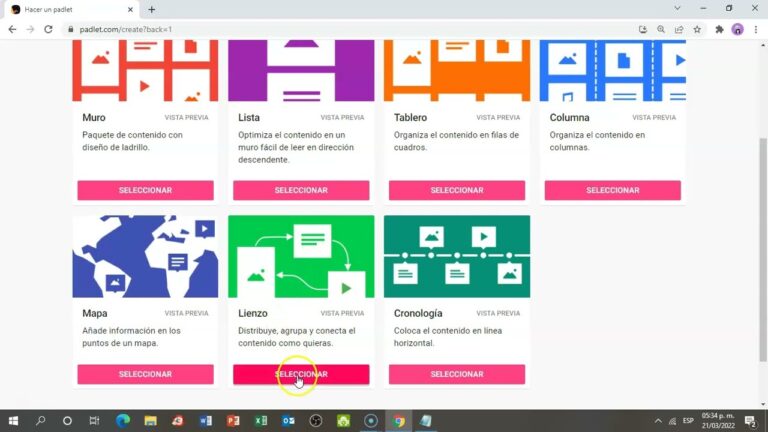768x432 pixels.
Task: Go forward in browser history
Action: point(30,29)
